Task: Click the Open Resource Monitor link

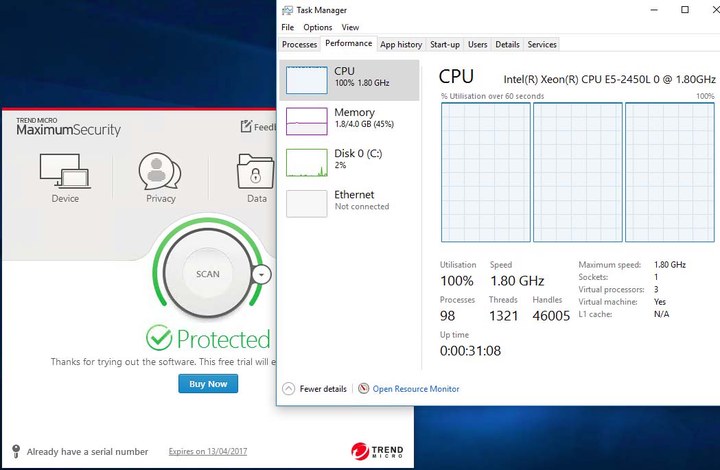Action: [416, 389]
